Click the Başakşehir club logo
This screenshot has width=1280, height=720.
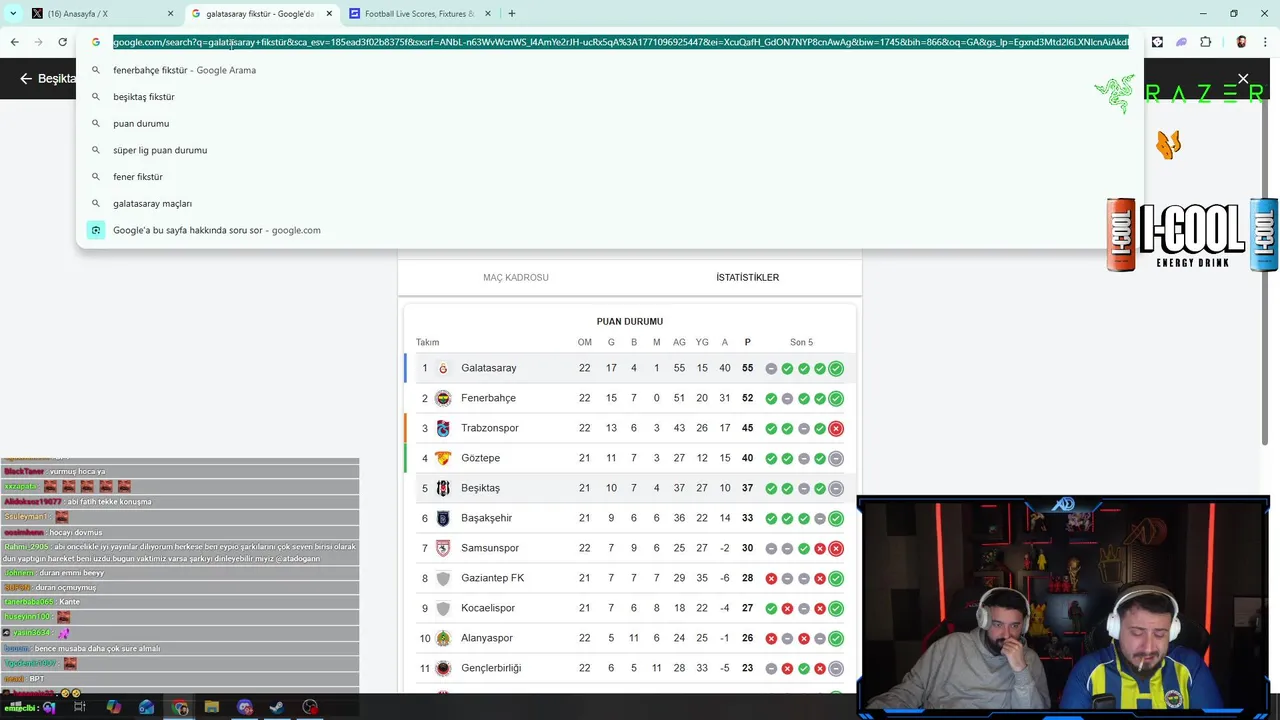coord(443,518)
